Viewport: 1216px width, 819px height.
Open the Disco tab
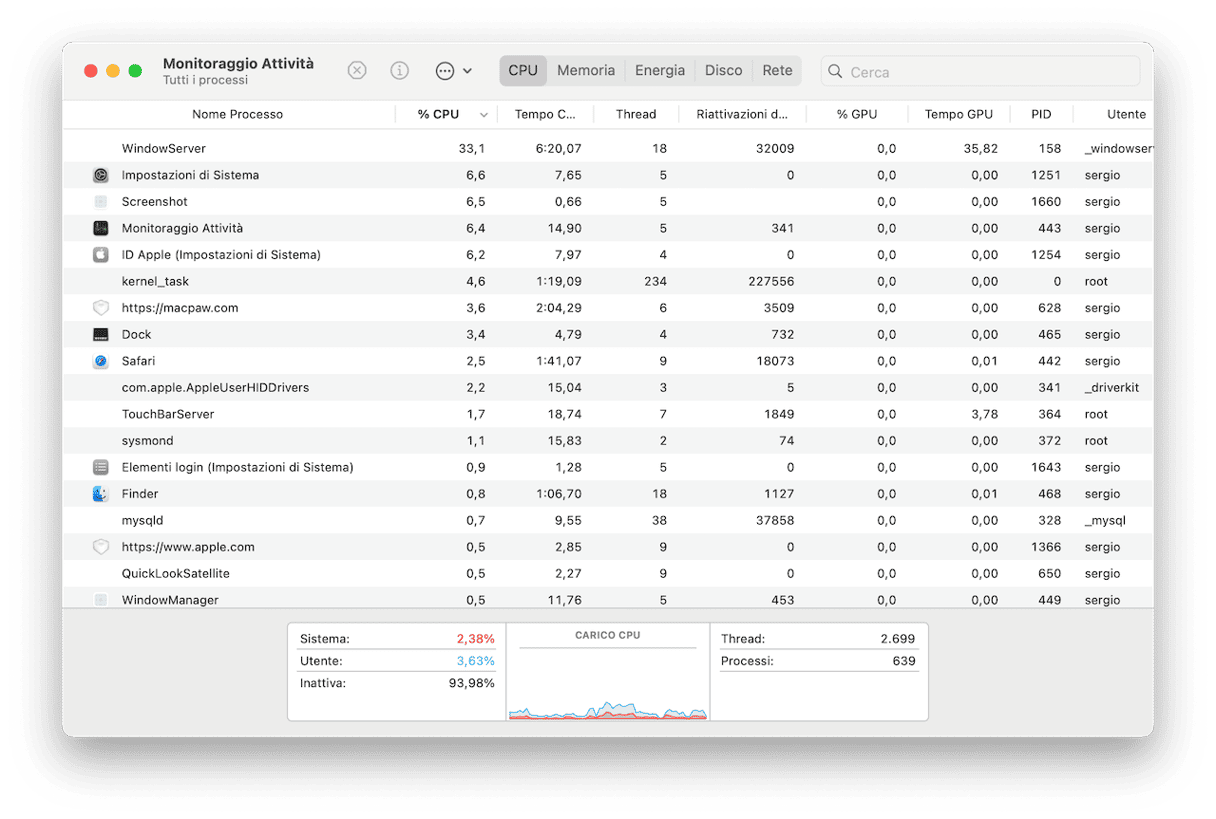pos(723,71)
